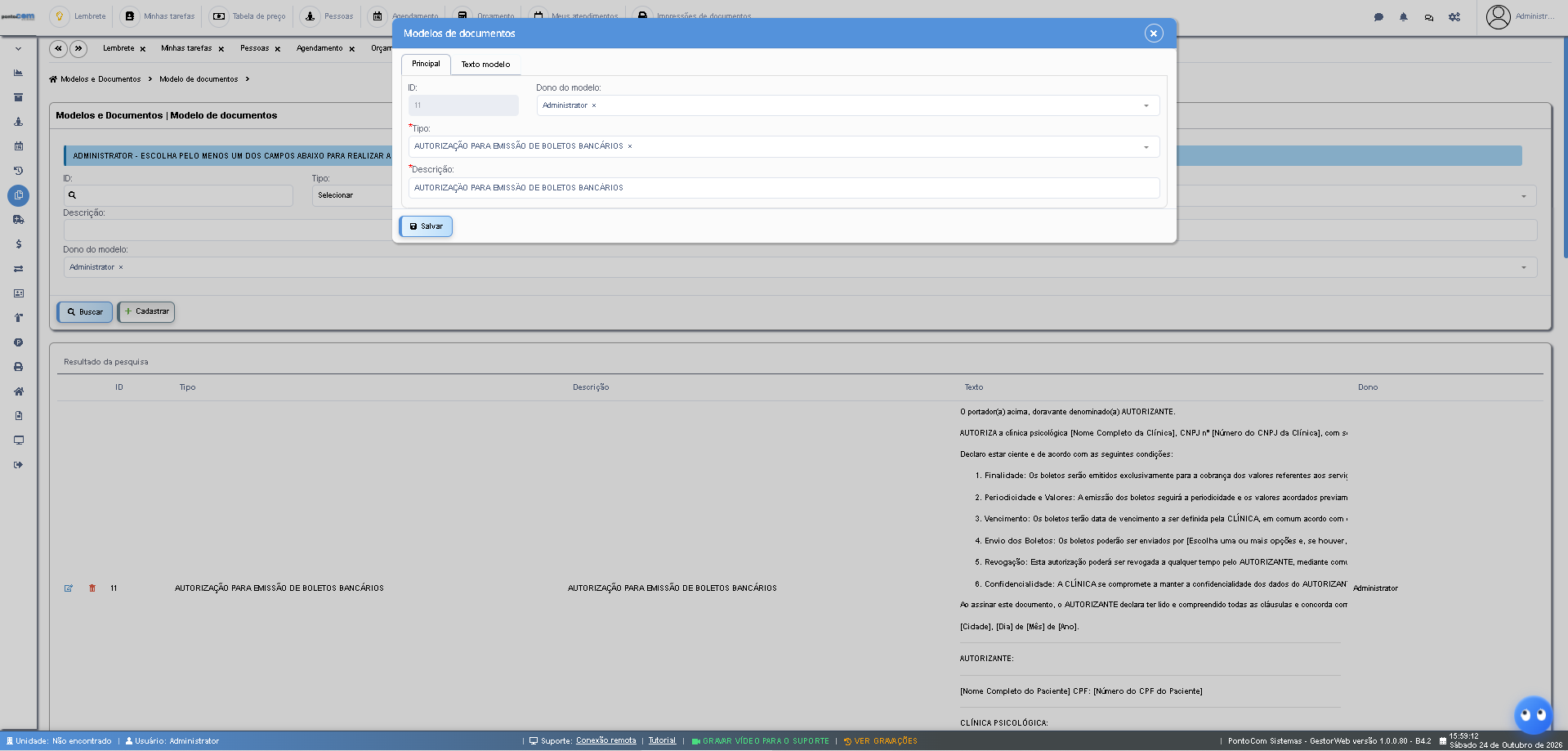Viewport: 1568px width, 751px height.
Task: Collapse sidebar using top chevron
Action: pos(18,49)
